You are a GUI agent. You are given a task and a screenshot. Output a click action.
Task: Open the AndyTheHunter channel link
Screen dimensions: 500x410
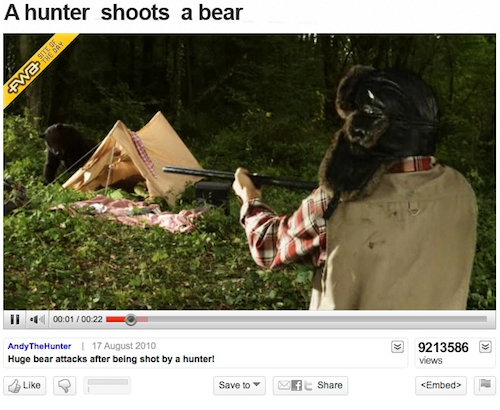pyautogui.click(x=39, y=346)
